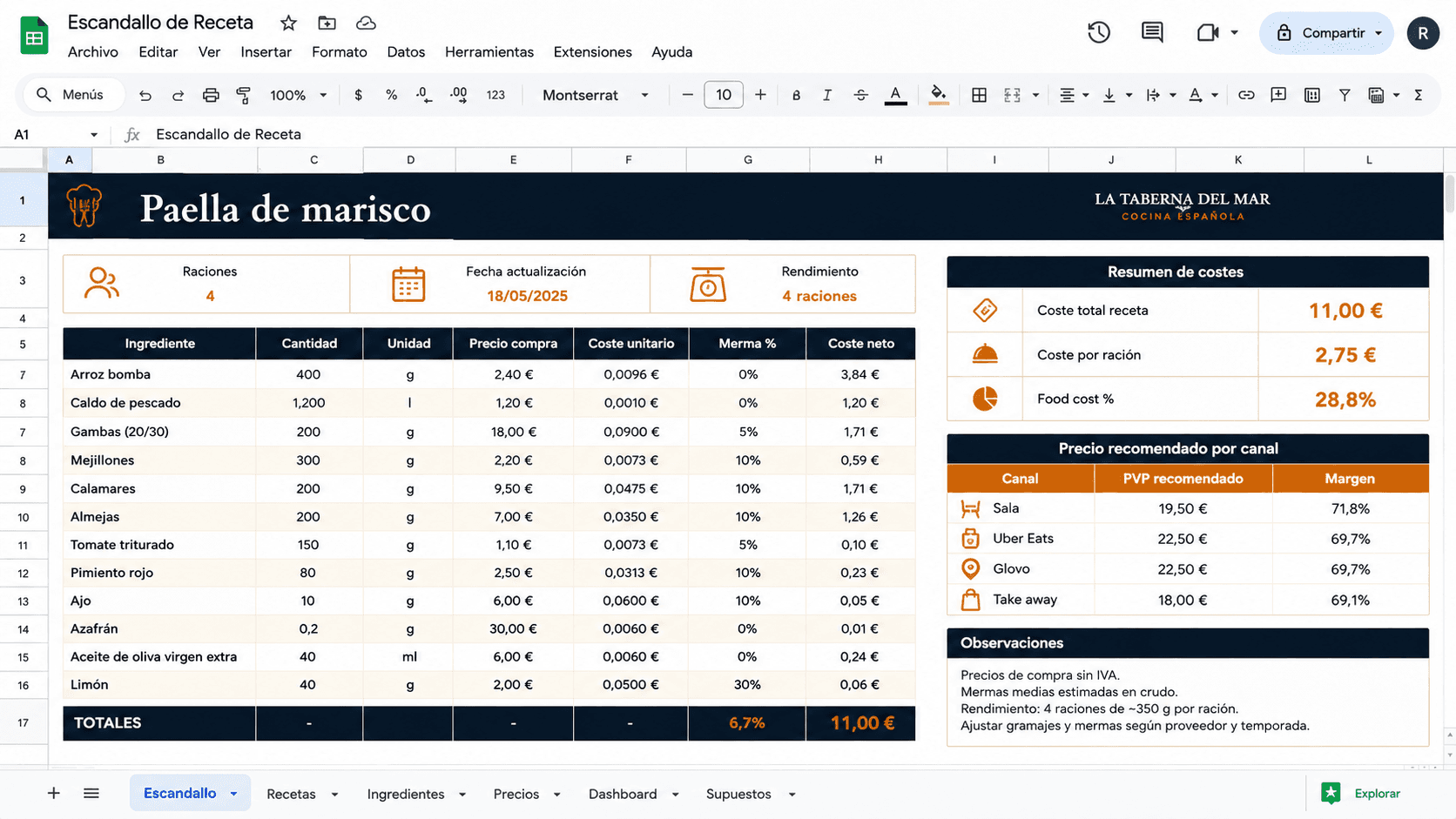Open the borders tool
The height and width of the screenshot is (819, 1456).
979,95
